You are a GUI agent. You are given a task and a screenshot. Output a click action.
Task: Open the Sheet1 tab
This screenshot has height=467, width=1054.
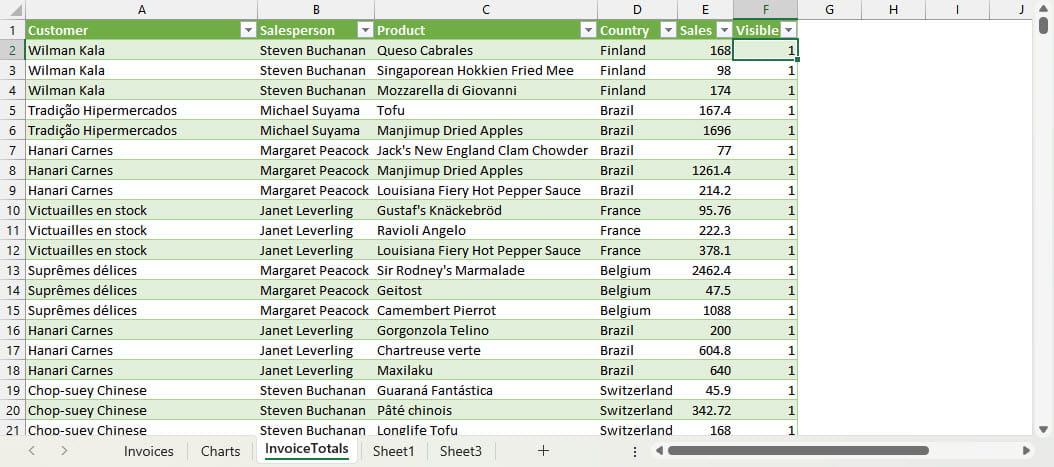pyautogui.click(x=393, y=451)
